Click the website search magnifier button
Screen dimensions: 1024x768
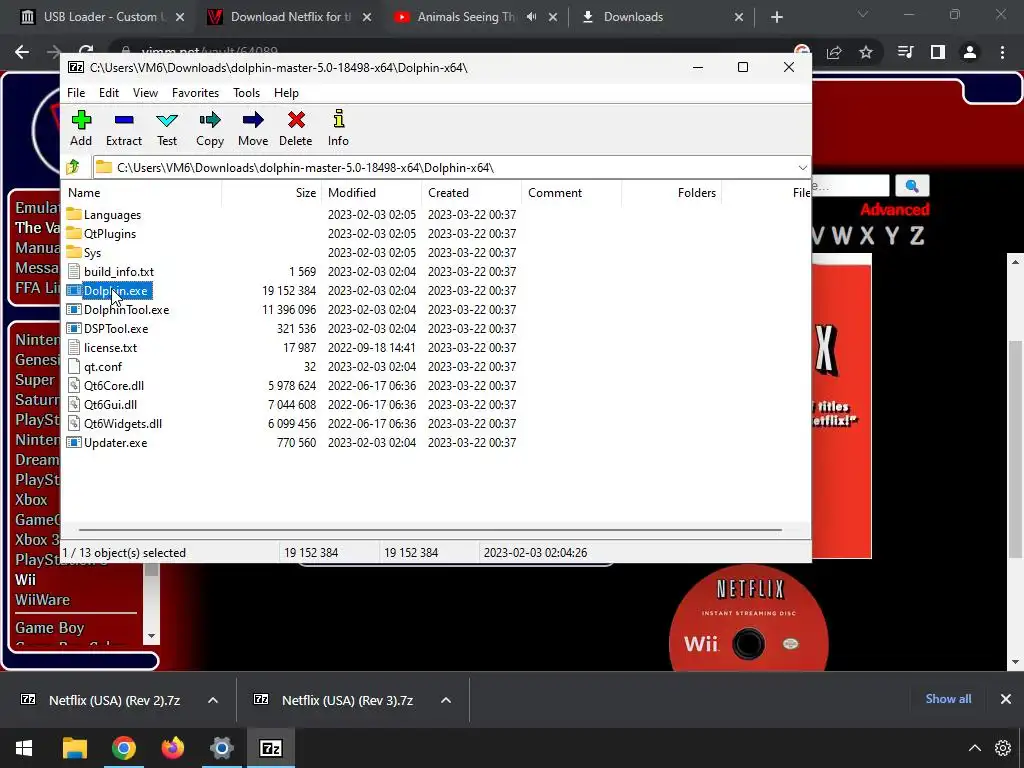point(912,186)
